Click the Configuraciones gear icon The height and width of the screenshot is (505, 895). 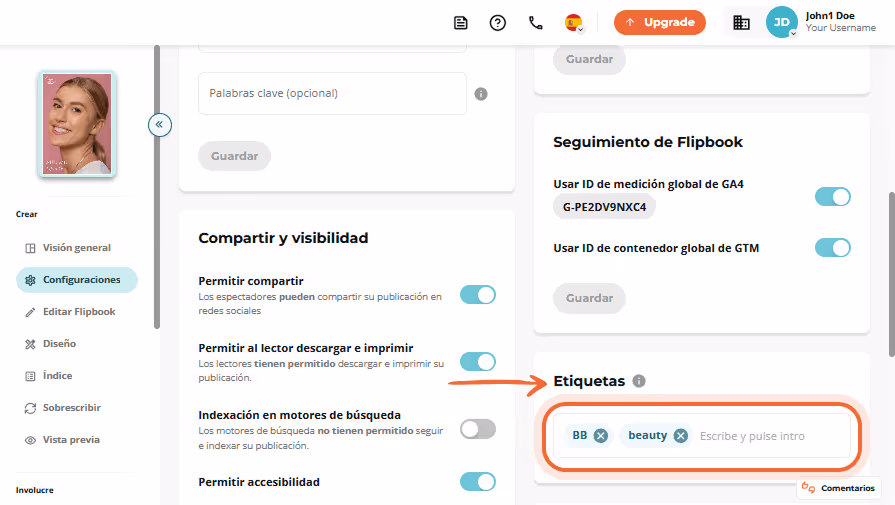pyautogui.click(x=30, y=280)
